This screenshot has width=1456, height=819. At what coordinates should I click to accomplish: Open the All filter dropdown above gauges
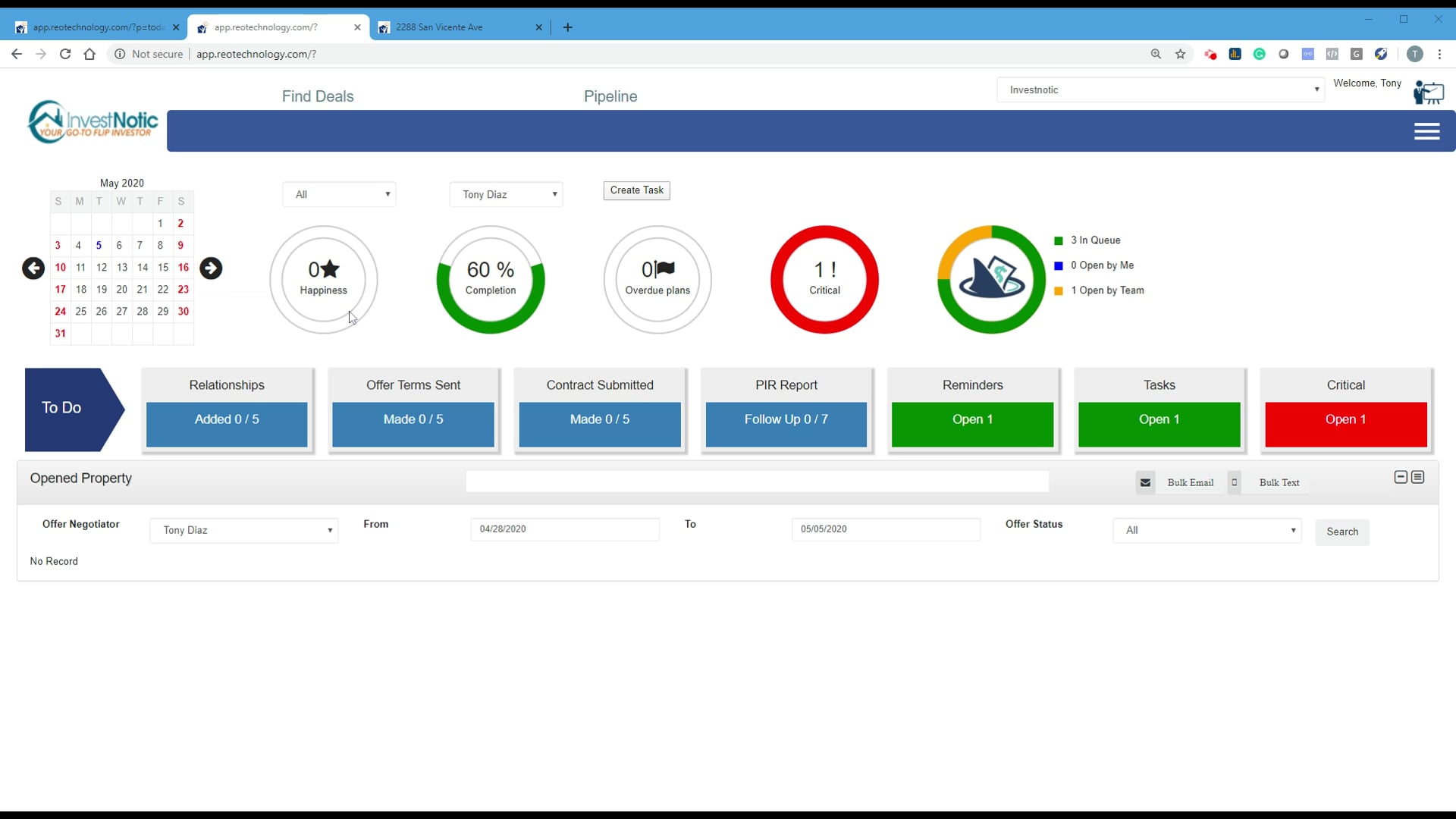tap(339, 194)
